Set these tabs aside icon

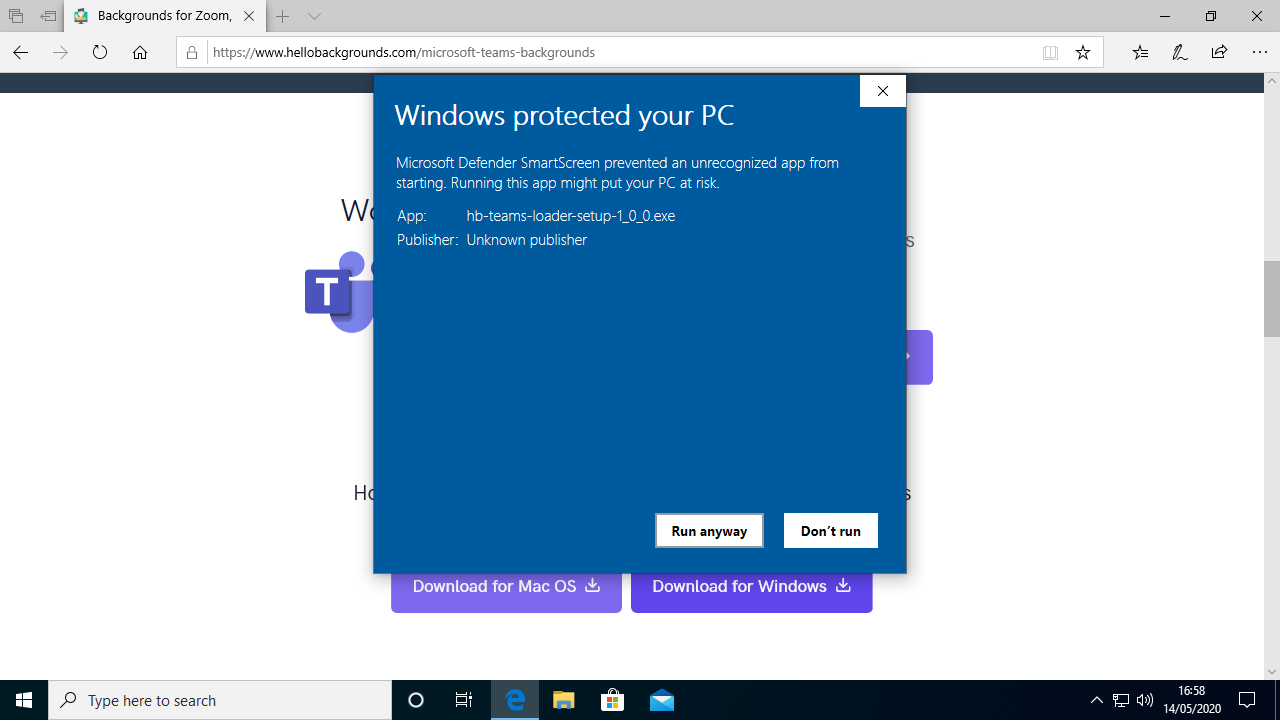pos(48,16)
